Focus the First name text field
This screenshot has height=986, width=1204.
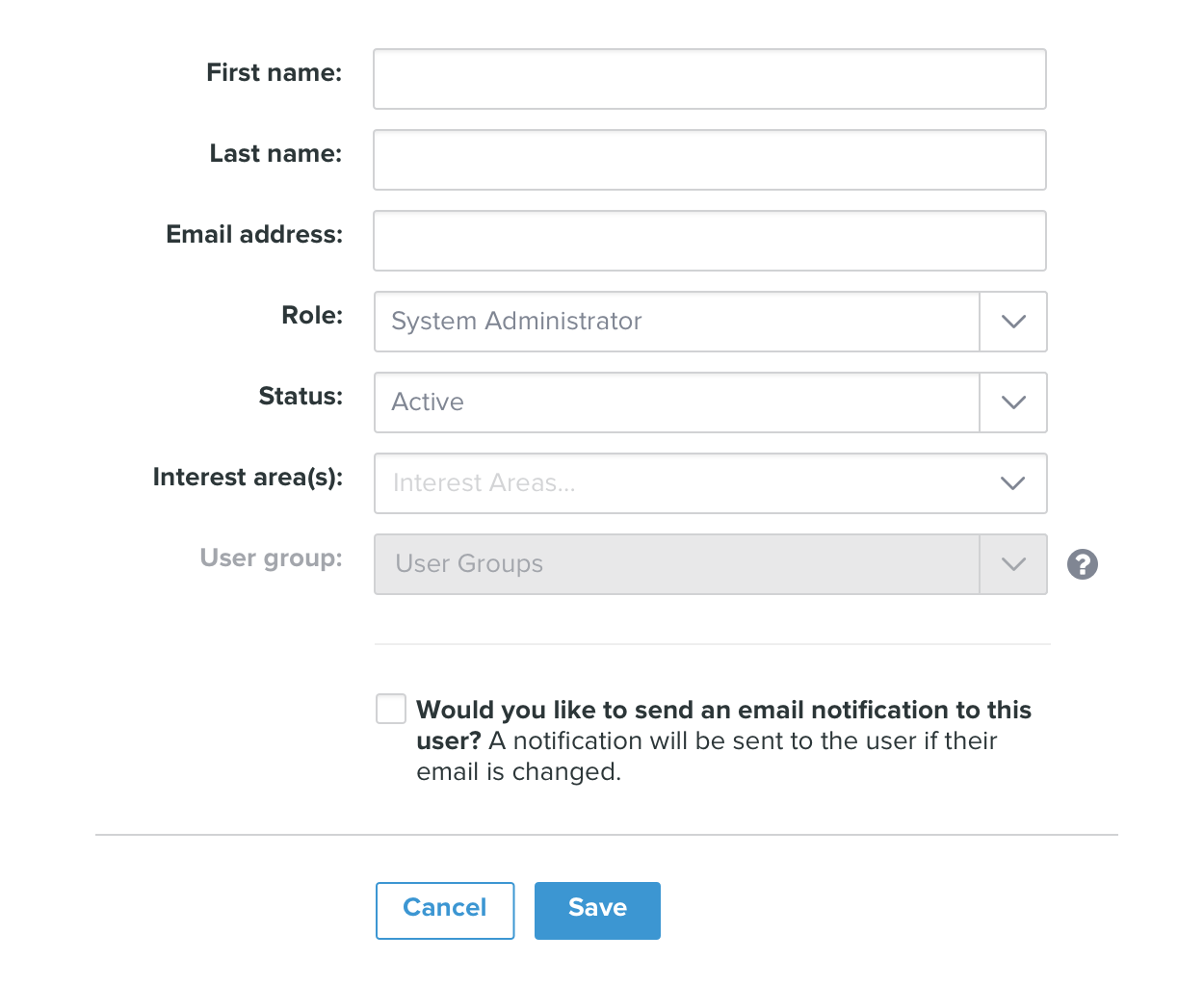coord(709,79)
